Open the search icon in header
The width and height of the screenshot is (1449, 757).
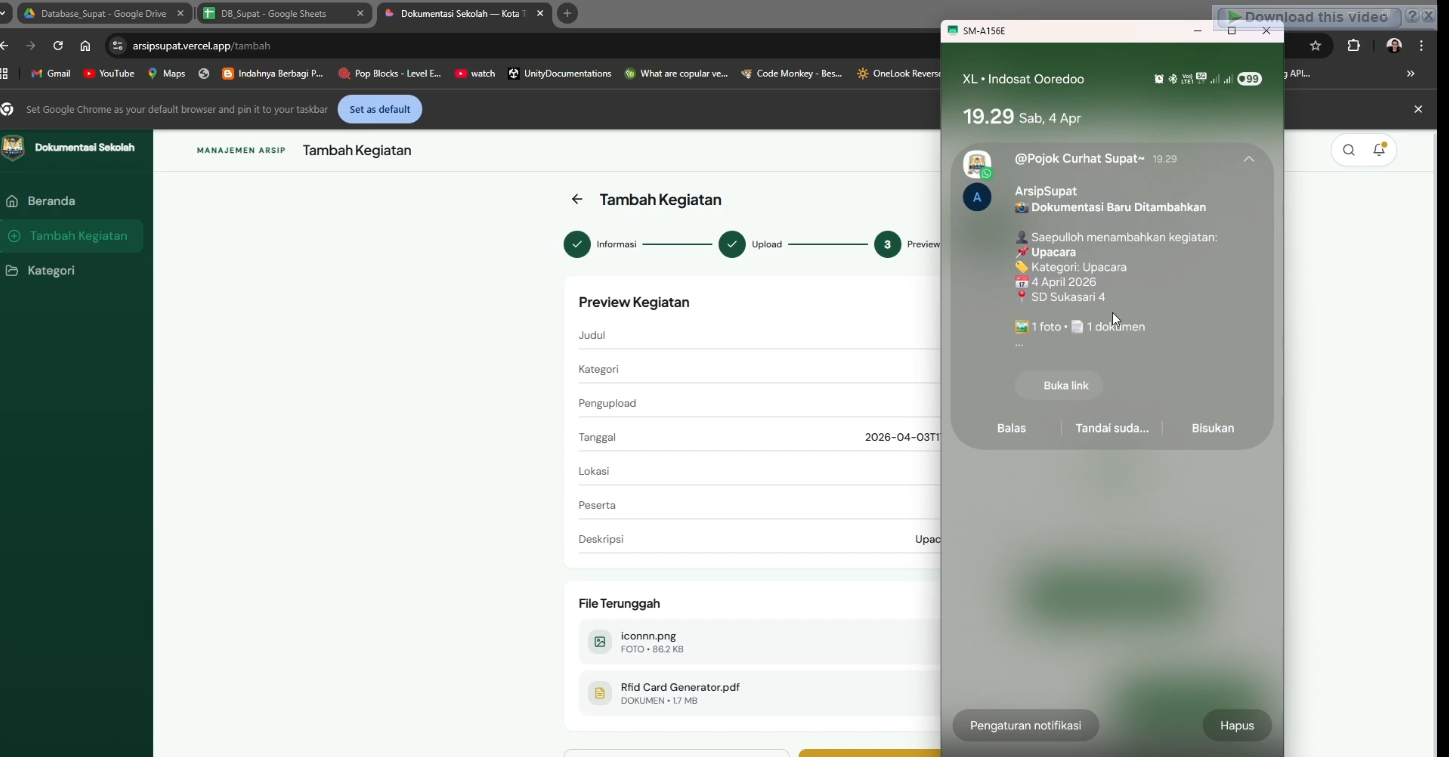point(1349,150)
